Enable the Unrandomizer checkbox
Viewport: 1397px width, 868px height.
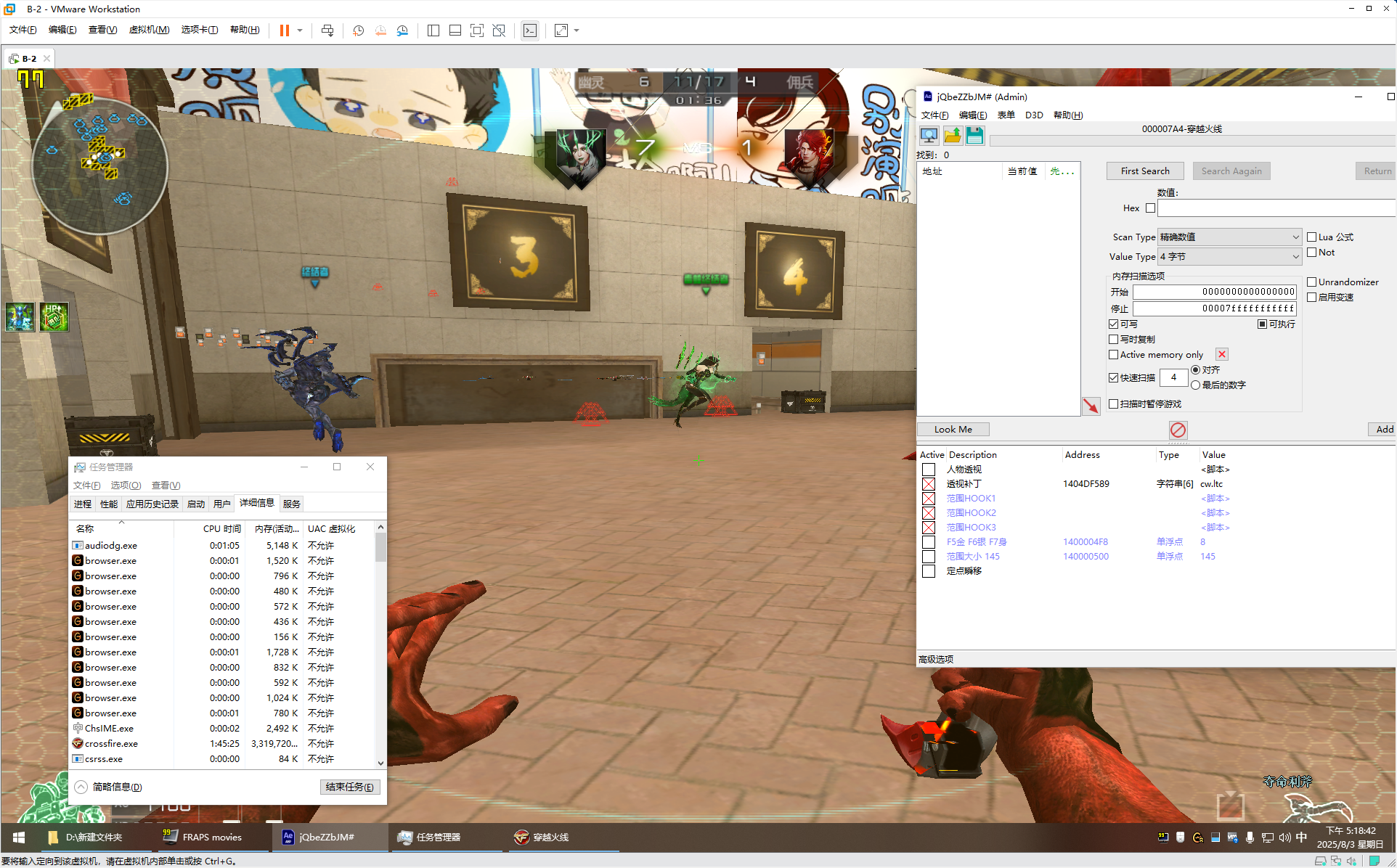pos(1312,282)
